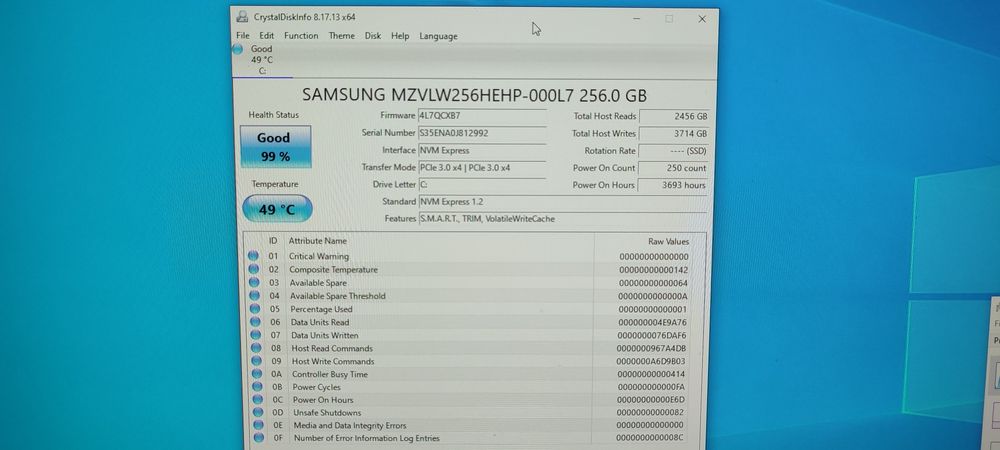1000x450 pixels.
Task: Select the Available Spare Threshold attribute name
Action: pyautogui.click(x=338, y=296)
